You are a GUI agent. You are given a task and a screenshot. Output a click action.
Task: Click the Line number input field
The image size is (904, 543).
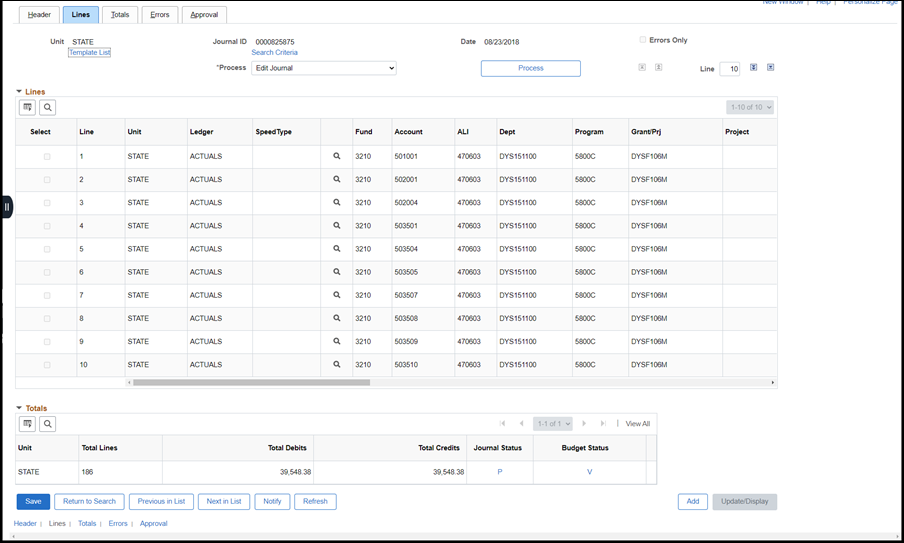coord(730,69)
